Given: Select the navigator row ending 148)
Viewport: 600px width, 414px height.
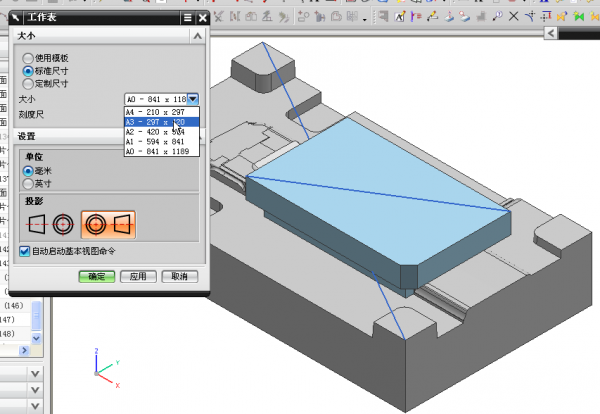Looking at the screenshot, I should coord(15,334).
